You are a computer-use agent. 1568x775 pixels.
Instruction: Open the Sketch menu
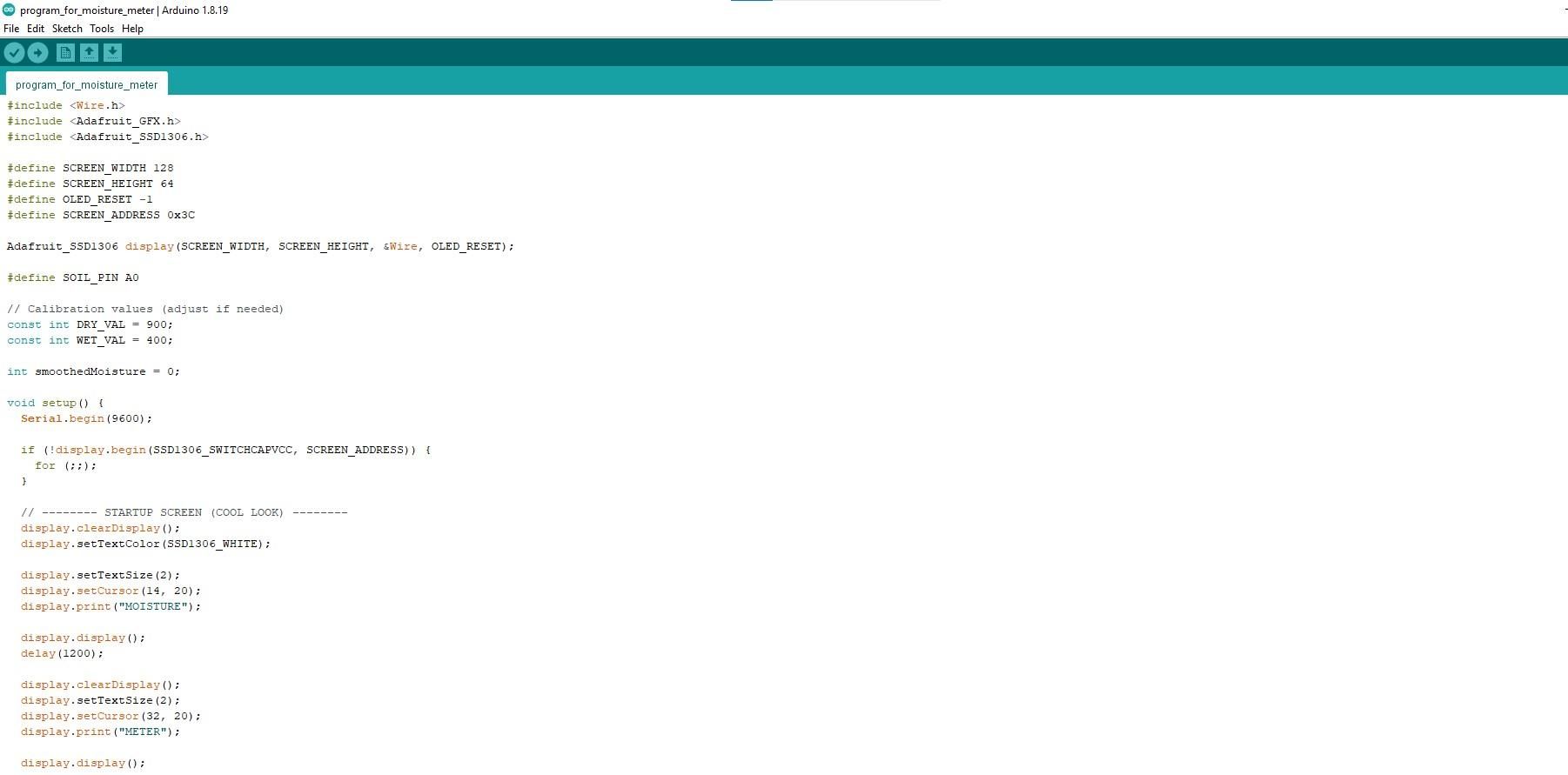67,29
